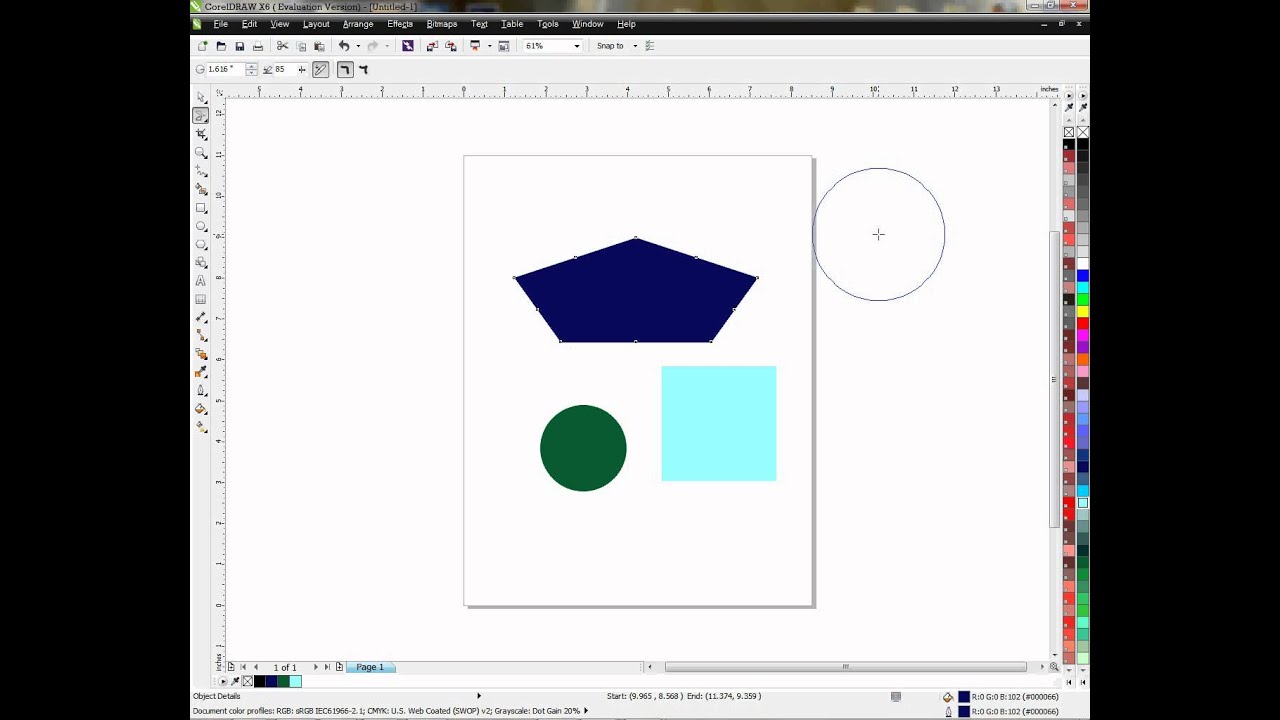Expand the Object Details arrow
The width and height of the screenshot is (1280, 720).
(478, 696)
